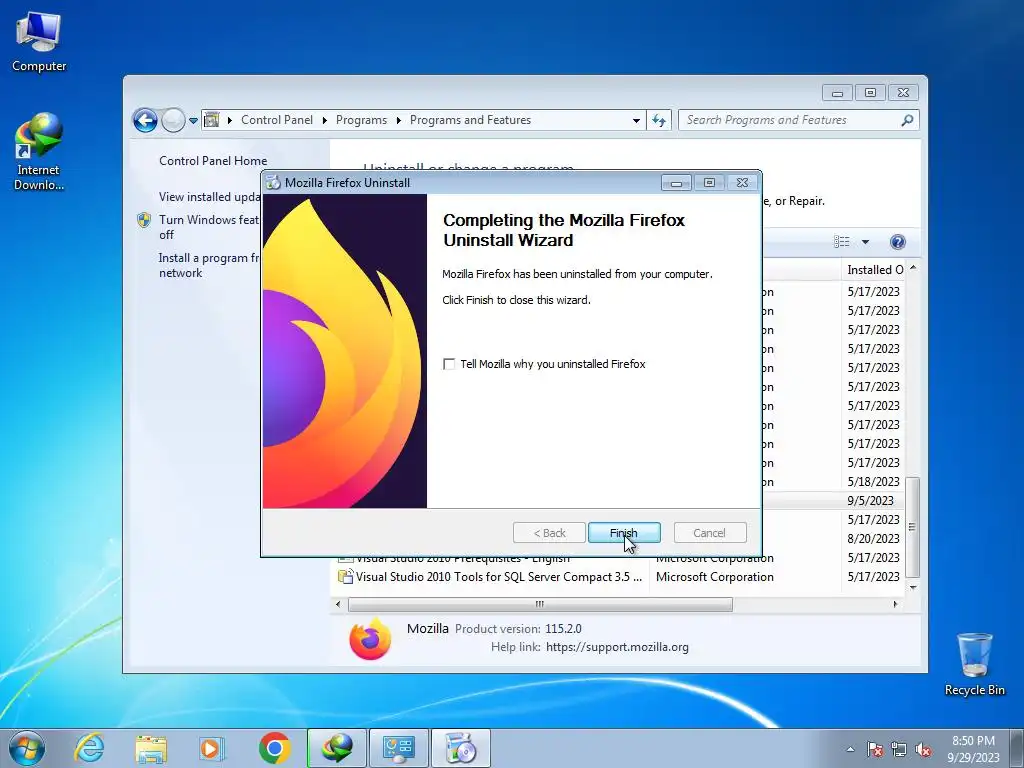Open the Recycle Bin desktop icon
This screenshot has width=1024, height=768.
974,664
